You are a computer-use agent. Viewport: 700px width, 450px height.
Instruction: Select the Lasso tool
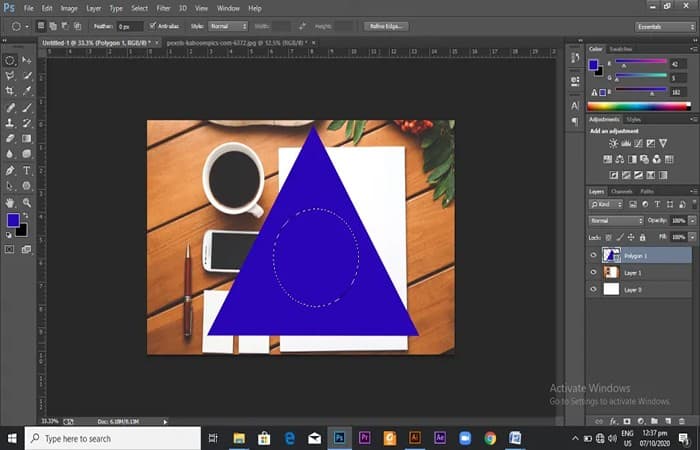tap(10, 75)
